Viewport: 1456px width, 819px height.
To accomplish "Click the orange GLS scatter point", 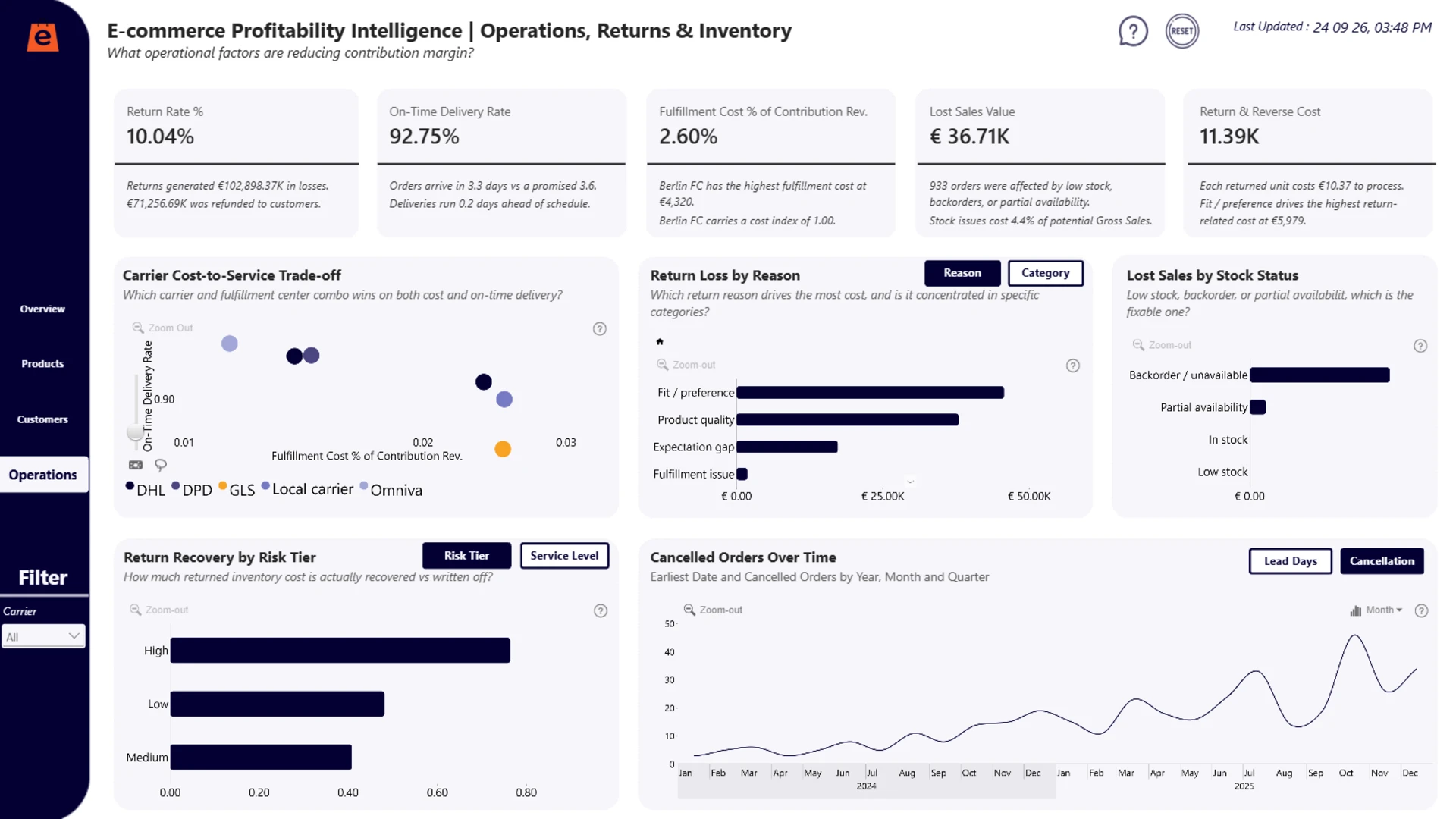I will 503,449.
